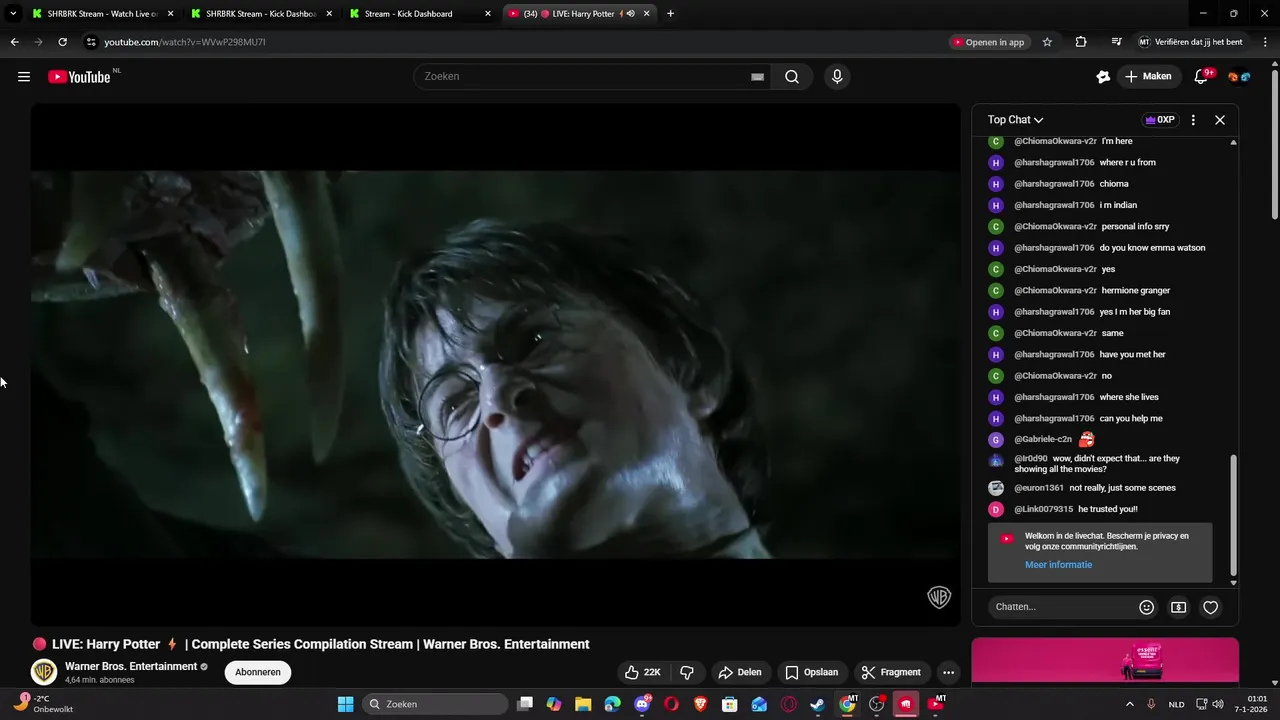Viewport: 1280px width, 720px height.
Task: Send a heart reaction in live chat
Action: (x=1210, y=607)
